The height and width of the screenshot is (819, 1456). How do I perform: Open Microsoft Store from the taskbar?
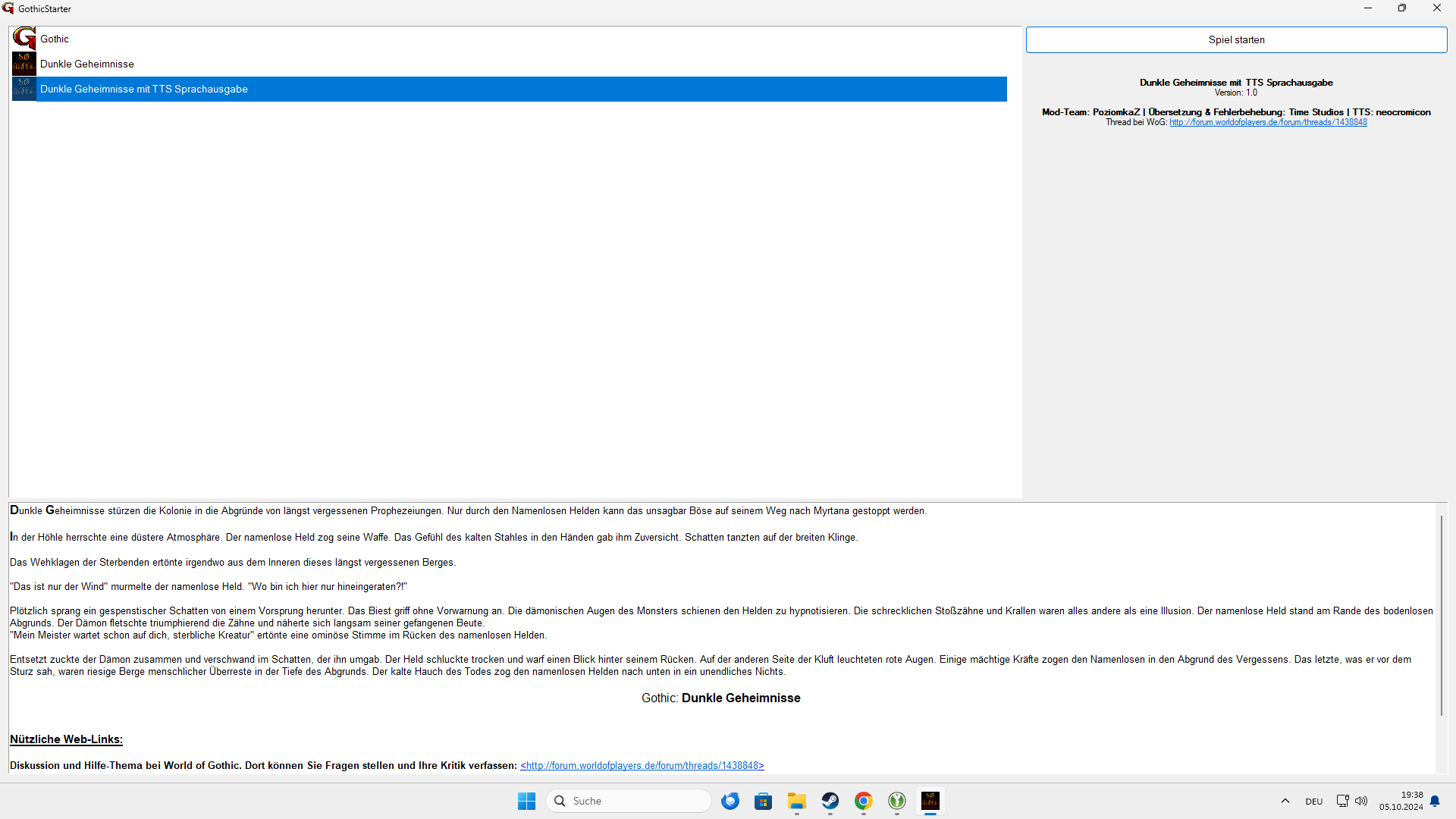[764, 801]
